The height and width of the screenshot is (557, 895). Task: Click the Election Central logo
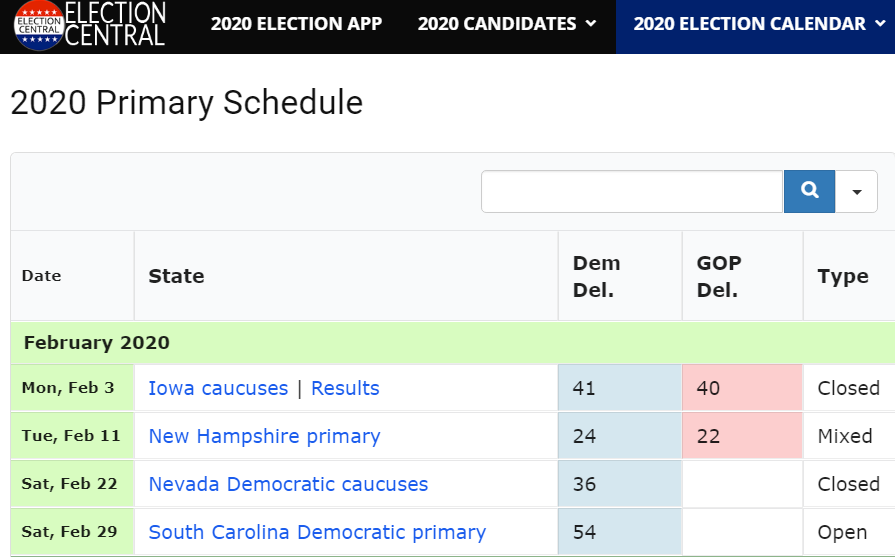90,25
